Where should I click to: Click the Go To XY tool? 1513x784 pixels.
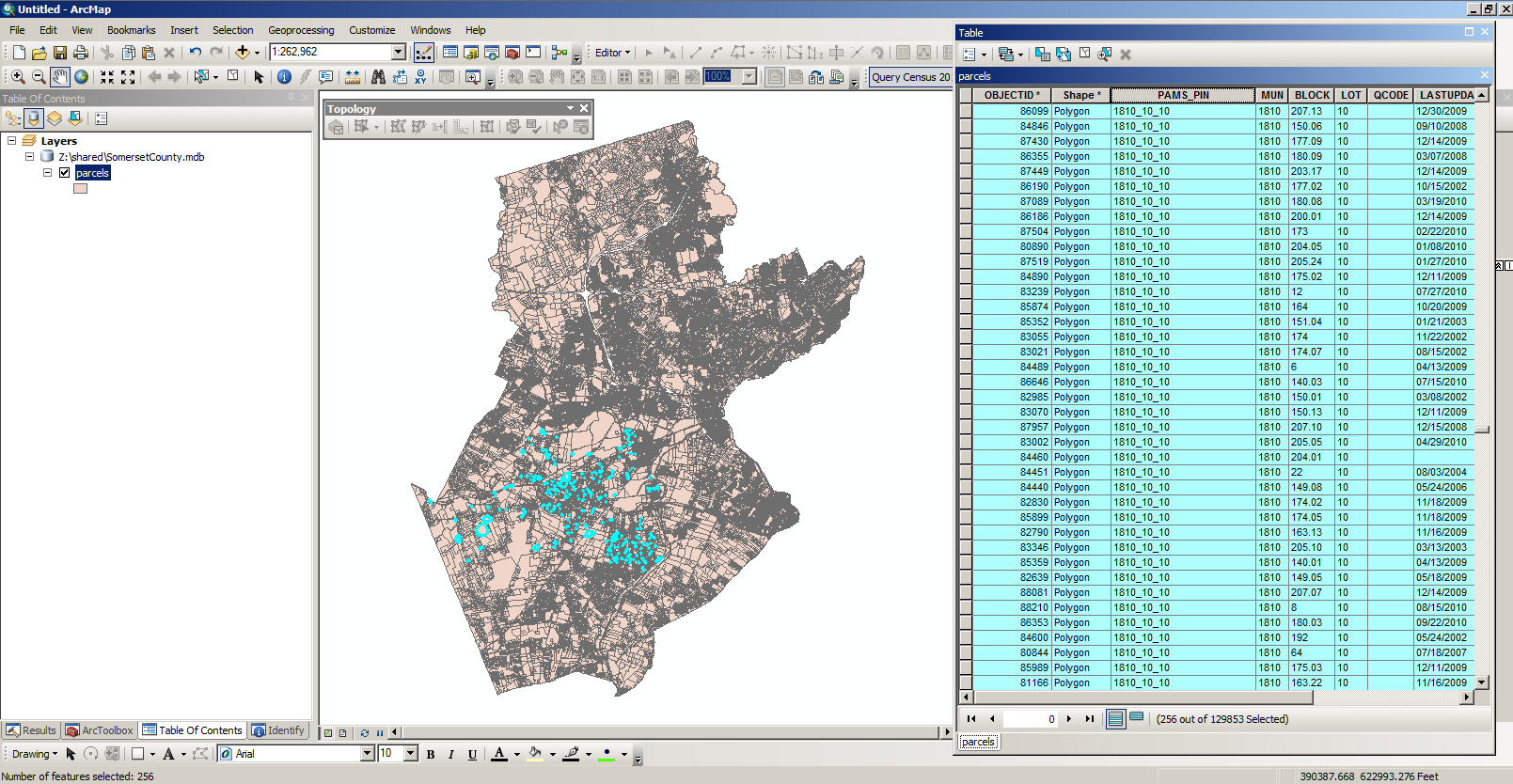click(420, 77)
